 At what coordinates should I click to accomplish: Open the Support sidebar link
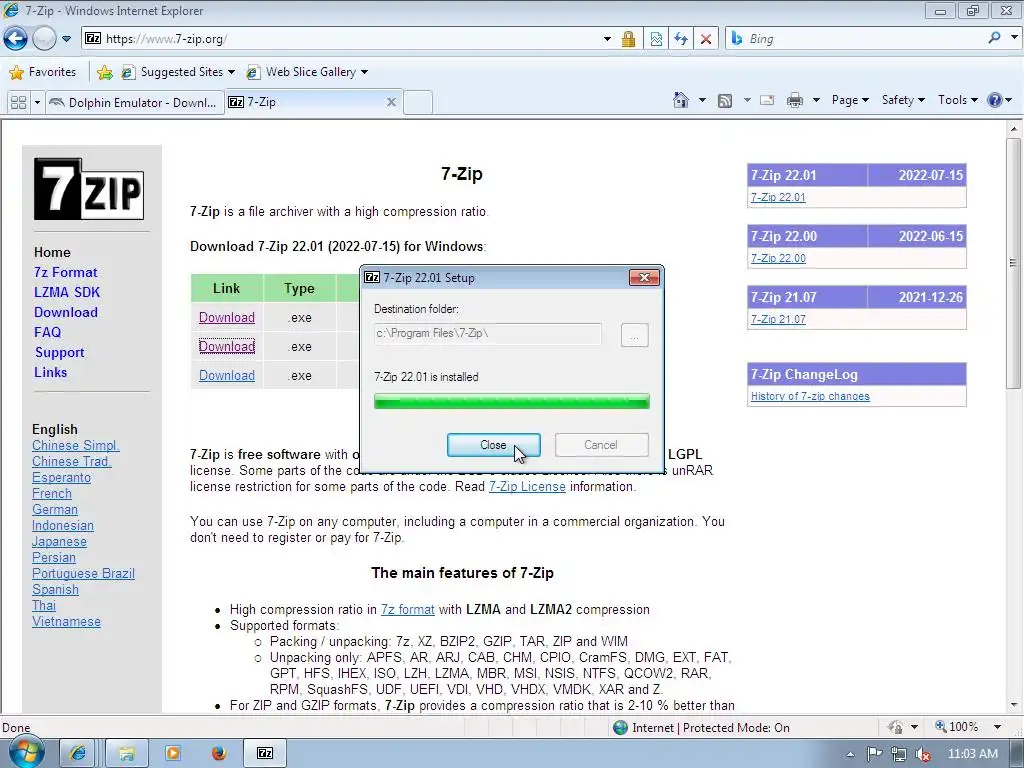point(59,353)
